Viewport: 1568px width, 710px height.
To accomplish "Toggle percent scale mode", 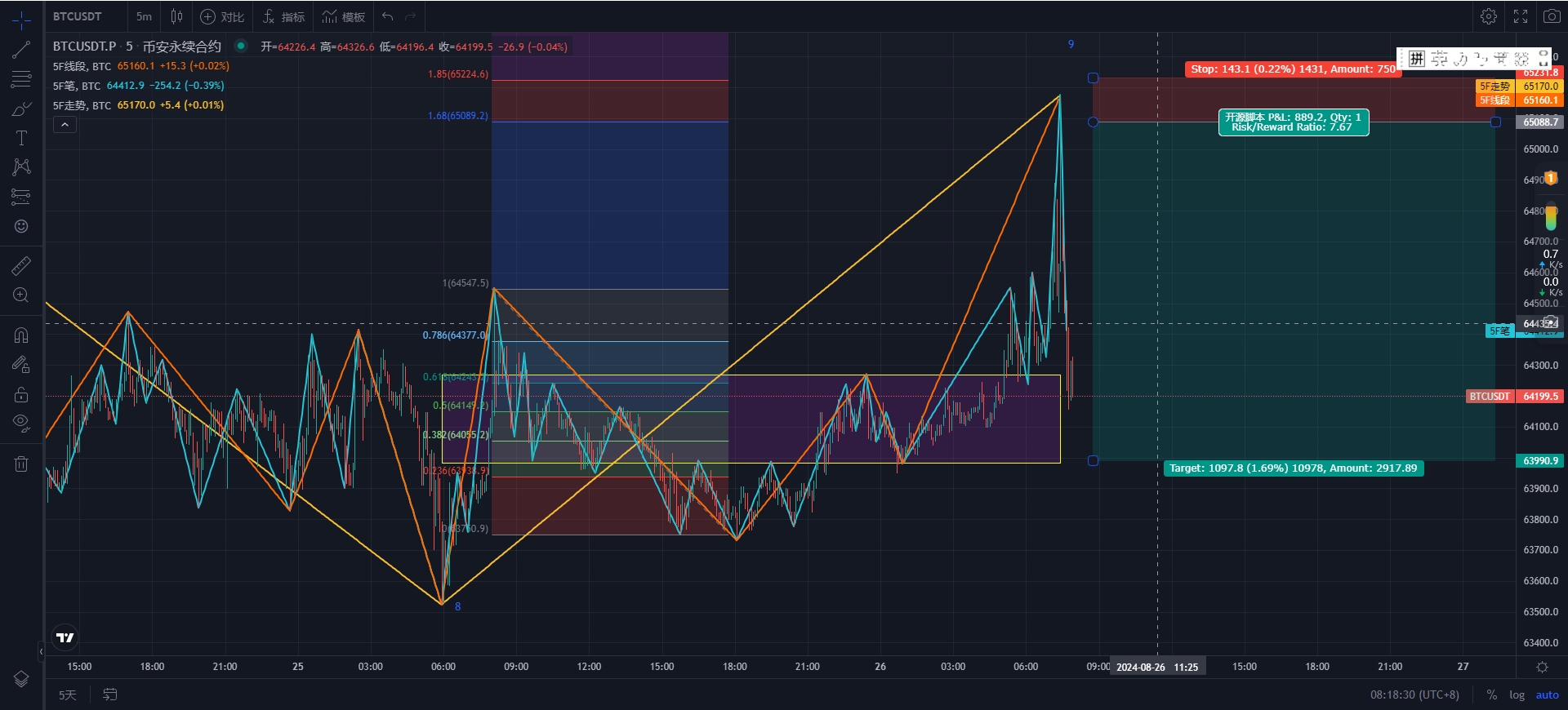I will pos(1492,695).
